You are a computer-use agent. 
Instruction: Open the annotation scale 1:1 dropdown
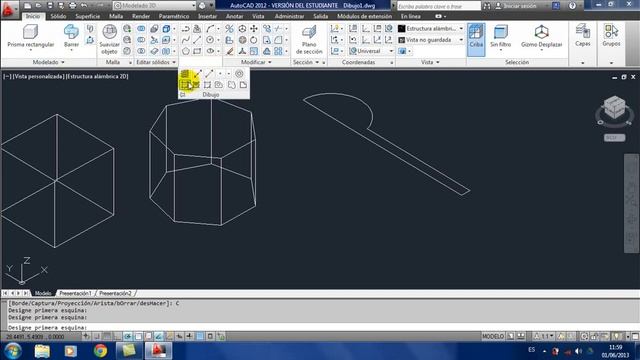544,336
